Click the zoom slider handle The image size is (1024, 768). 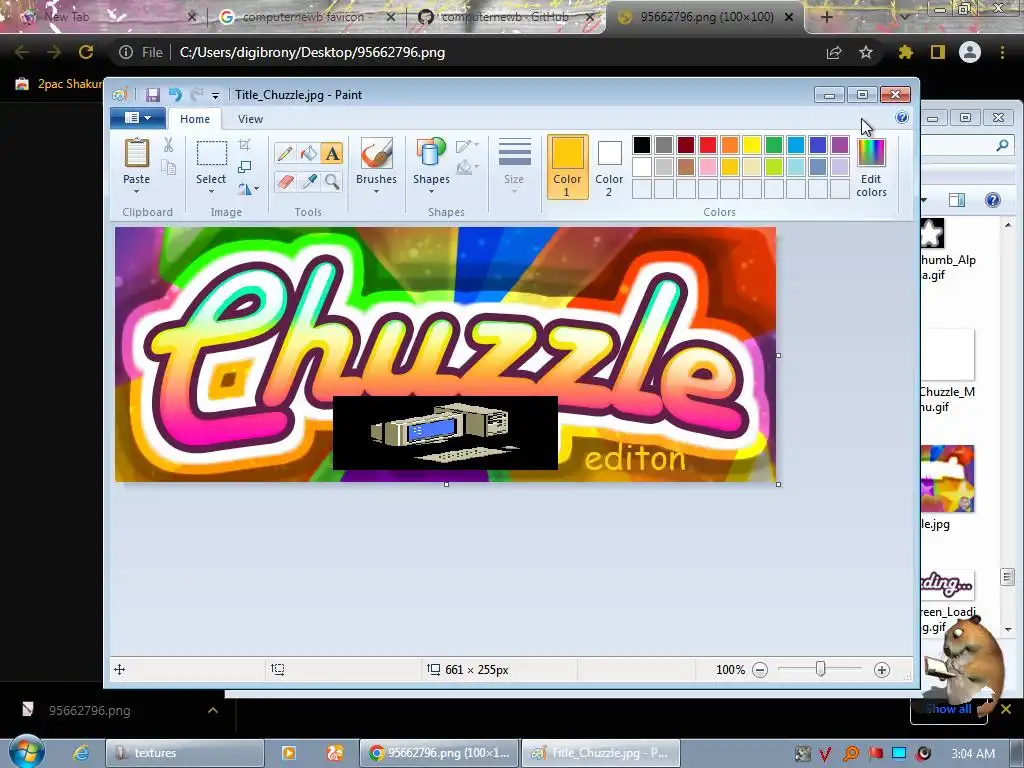click(x=820, y=669)
